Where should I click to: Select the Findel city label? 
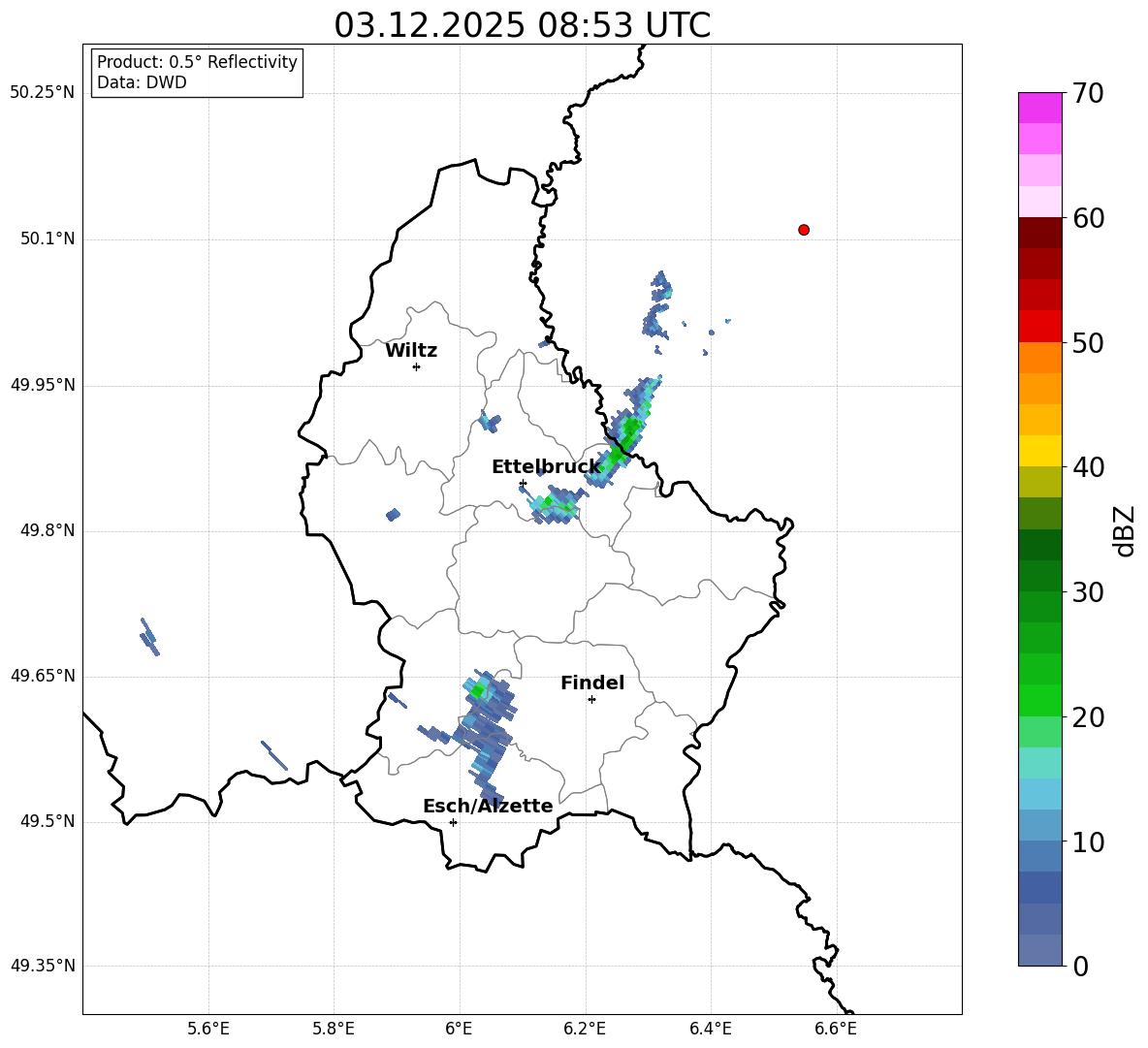pyautogui.click(x=592, y=683)
